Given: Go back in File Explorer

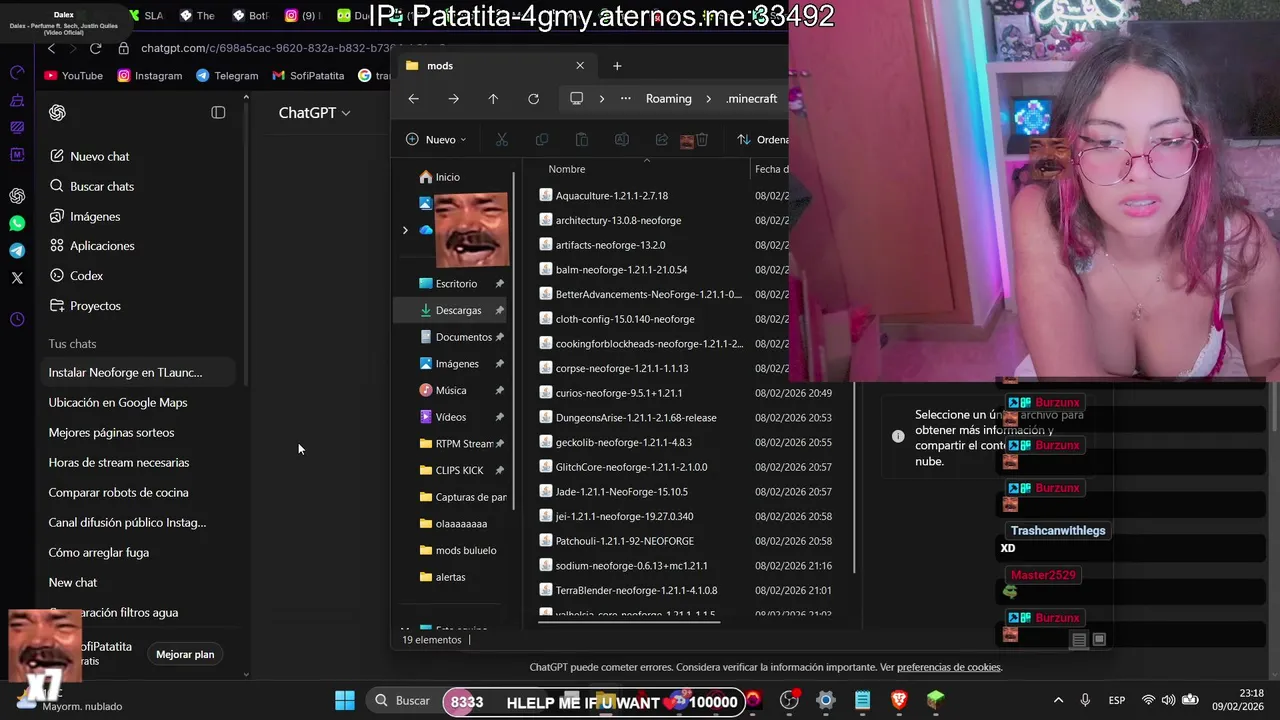Looking at the screenshot, I should pyautogui.click(x=413, y=99).
